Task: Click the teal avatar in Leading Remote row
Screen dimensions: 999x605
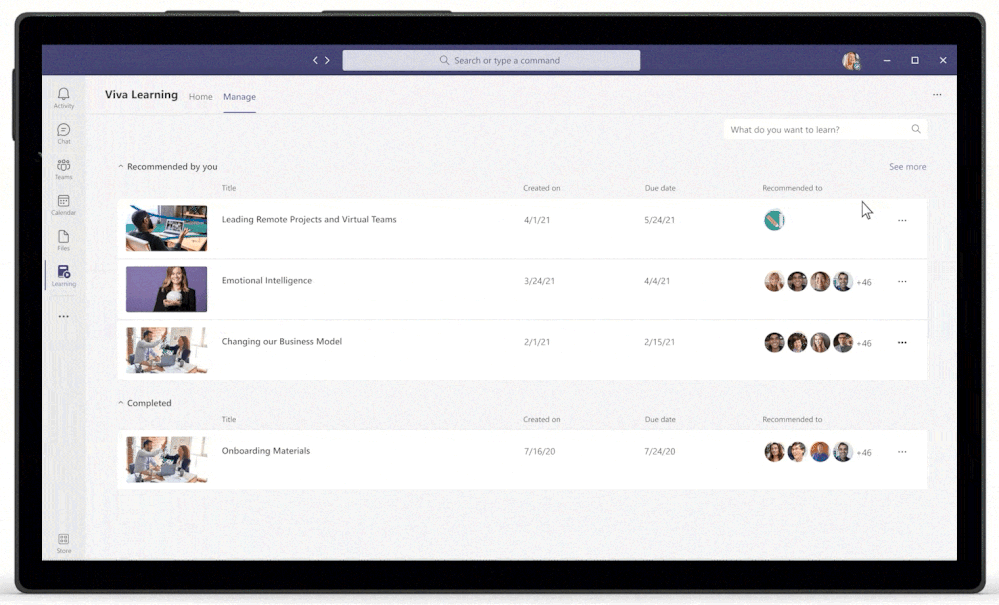Action: (x=774, y=220)
